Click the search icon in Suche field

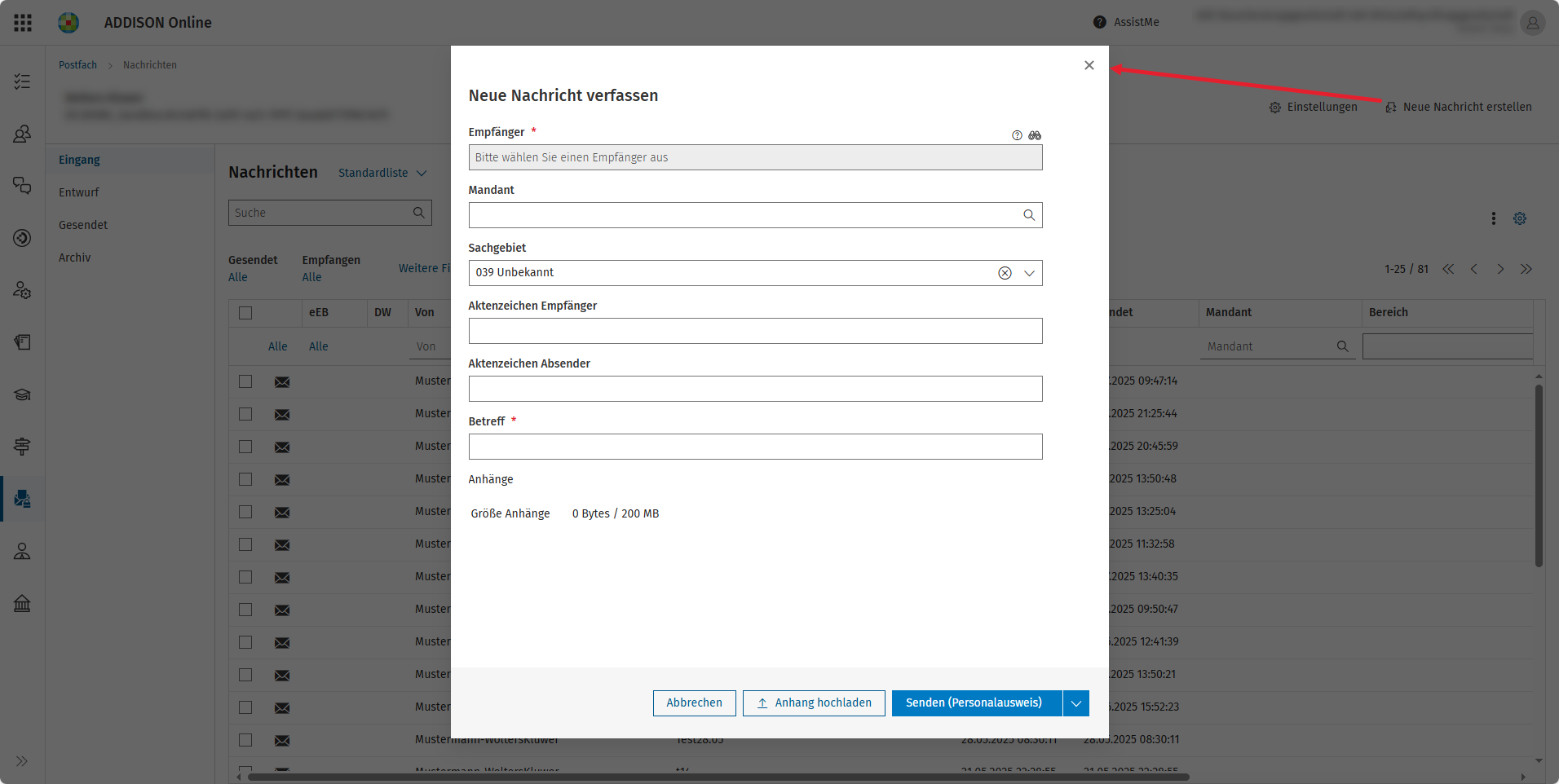coord(419,213)
